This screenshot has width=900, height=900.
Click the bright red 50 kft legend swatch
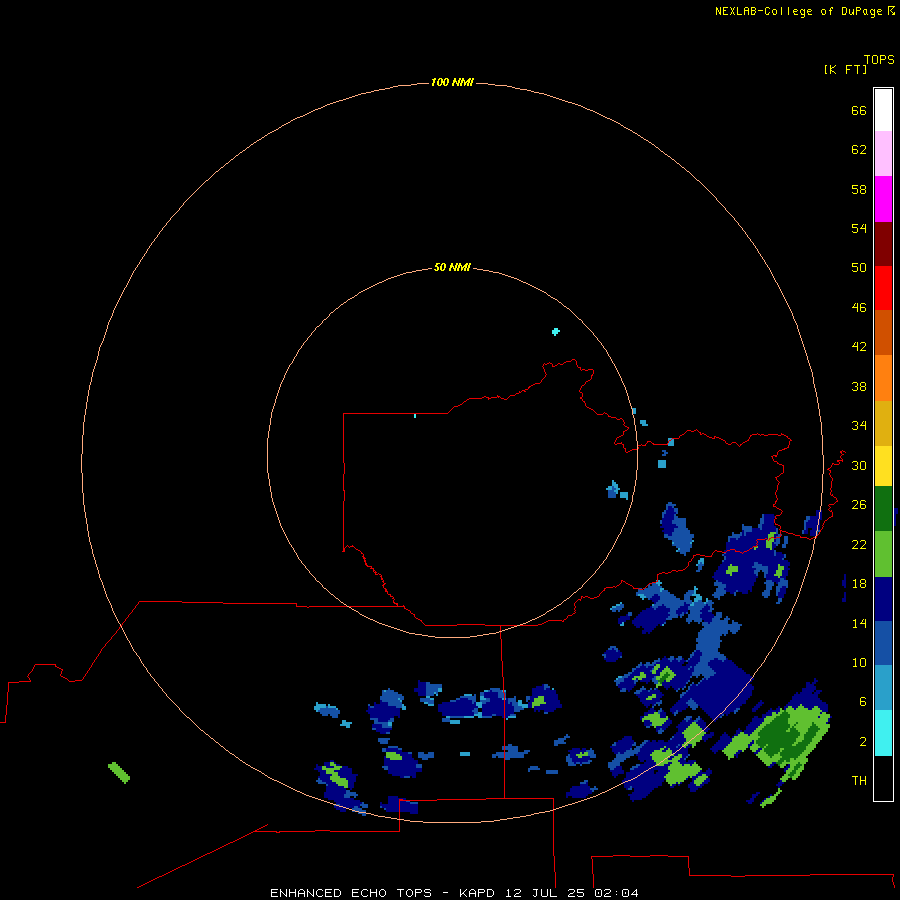coord(883,288)
